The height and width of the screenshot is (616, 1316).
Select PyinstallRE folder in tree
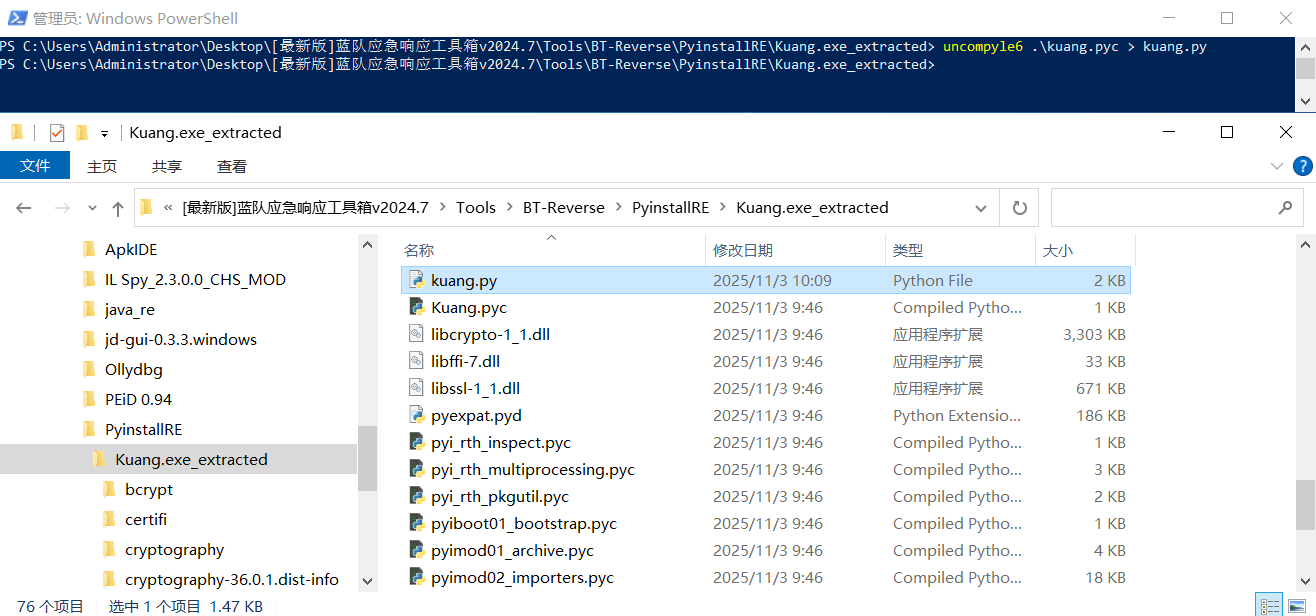(x=143, y=430)
